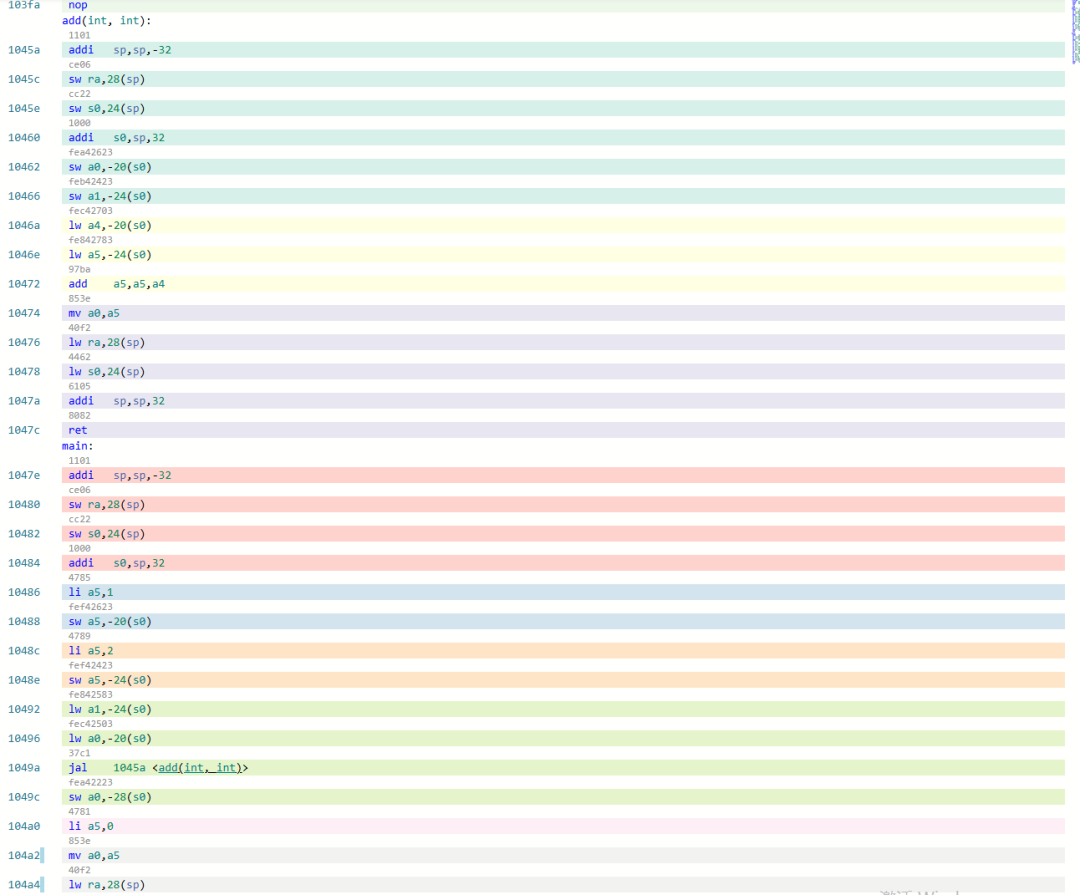Image resolution: width=1080 pixels, height=895 pixels.
Task: Click opcode bytes 4462
Action: (79, 357)
